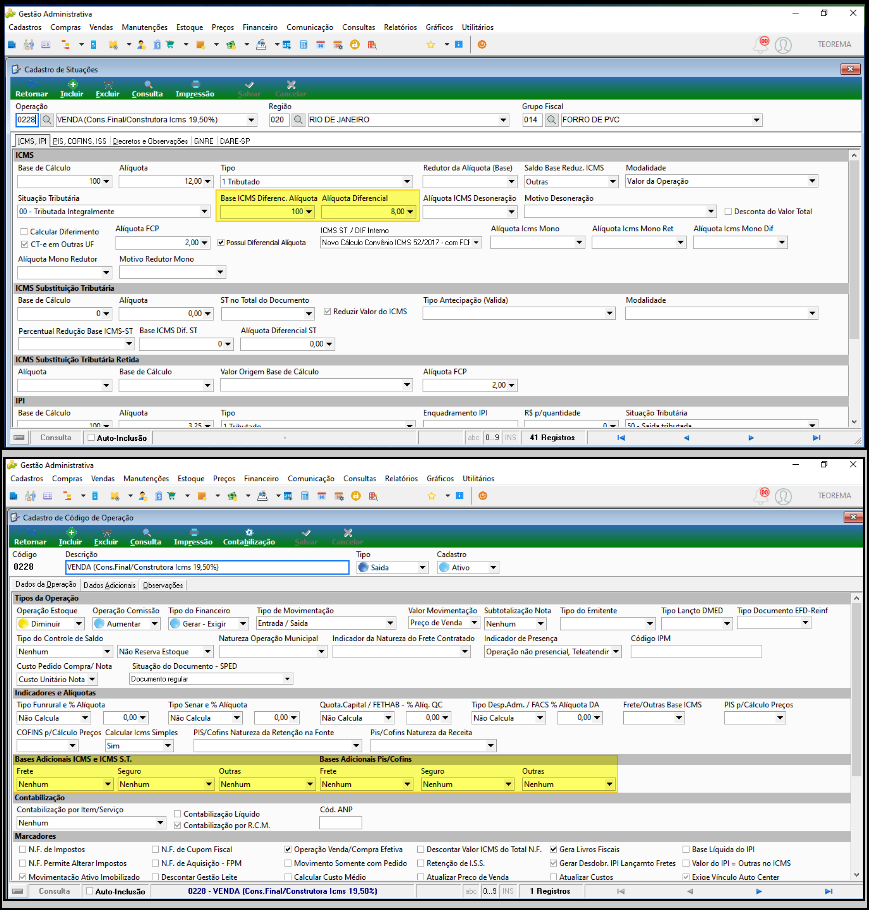Click the vertical scrollbar in Cadastro de Código de Operação
The height and width of the screenshot is (910, 869).
(856, 736)
